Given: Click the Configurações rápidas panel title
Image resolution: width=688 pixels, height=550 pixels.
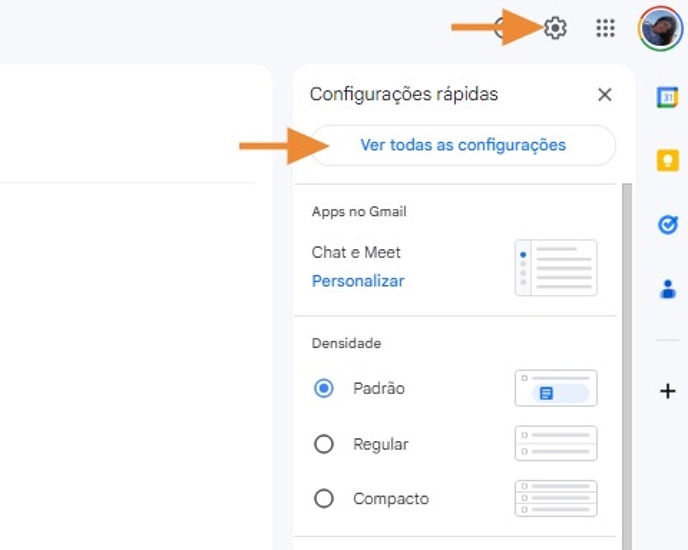Looking at the screenshot, I should pos(404,95).
